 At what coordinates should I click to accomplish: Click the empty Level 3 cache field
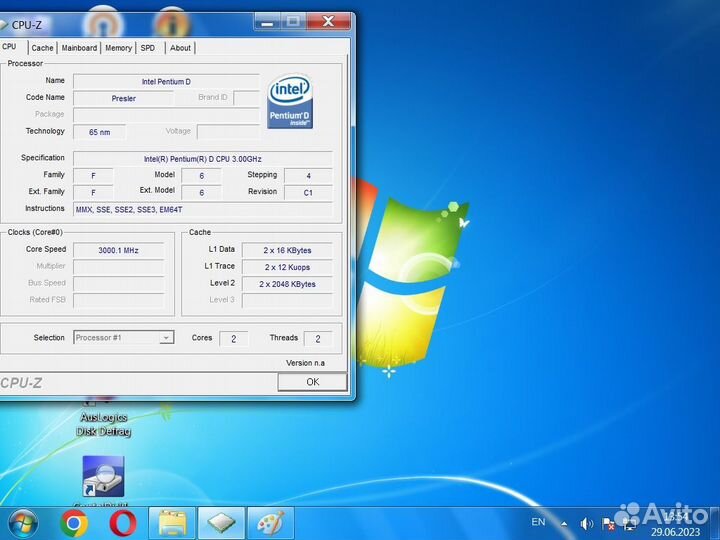pyautogui.click(x=287, y=301)
